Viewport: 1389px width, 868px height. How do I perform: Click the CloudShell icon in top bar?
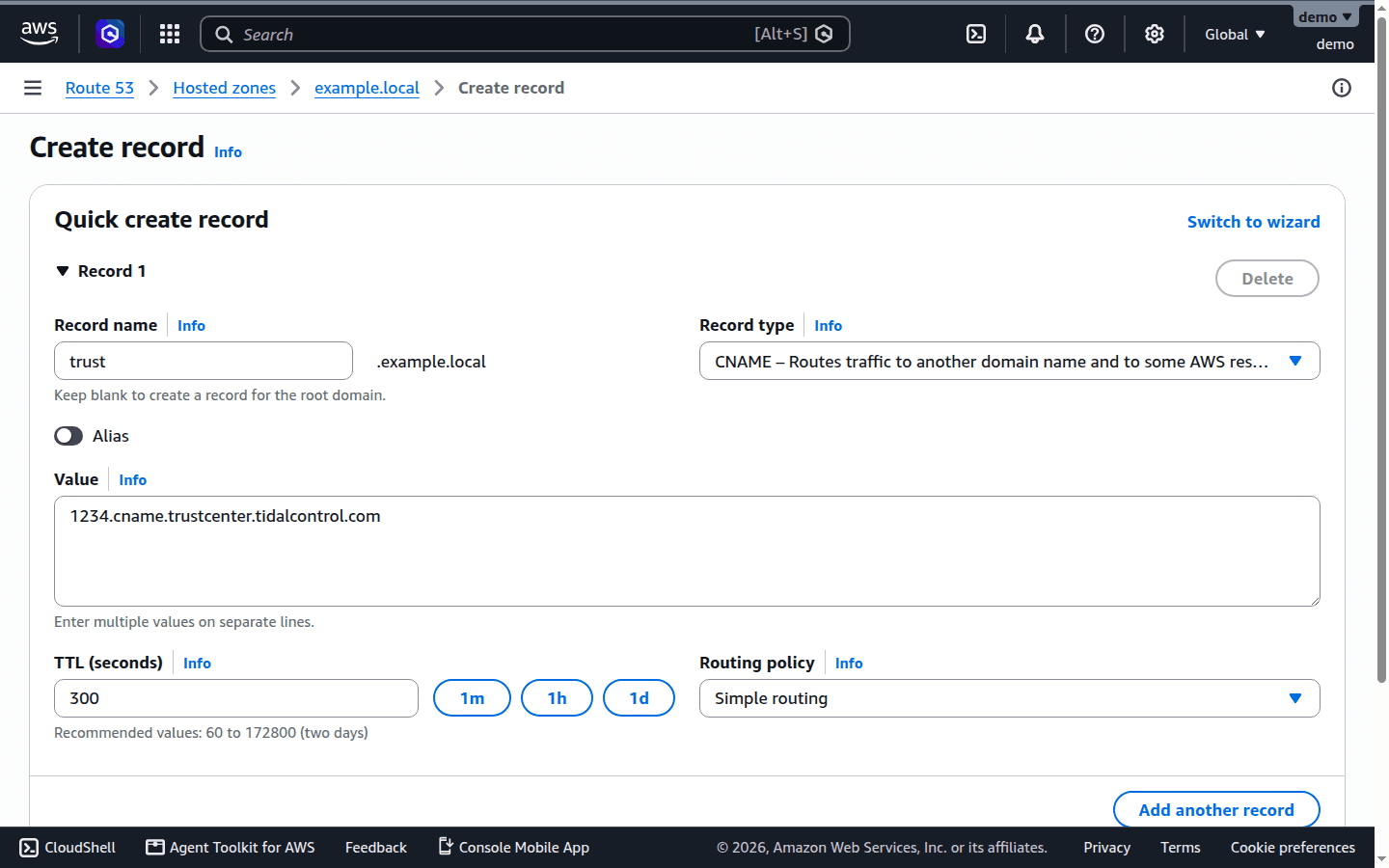pos(976,35)
